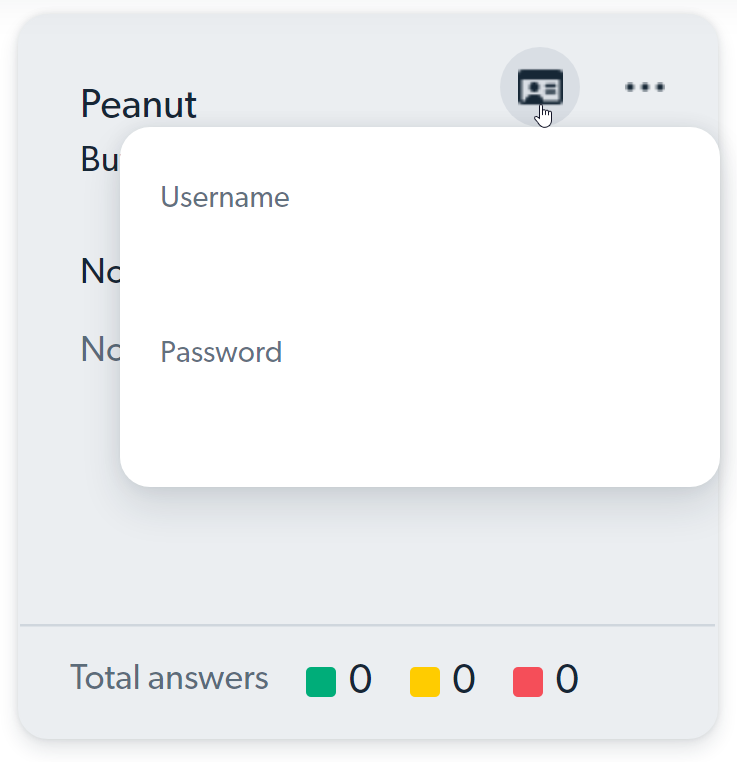The width and height of the screenshot is (737, 762).
Task: Click the divider line above Total answers
Action: point(367,625)
